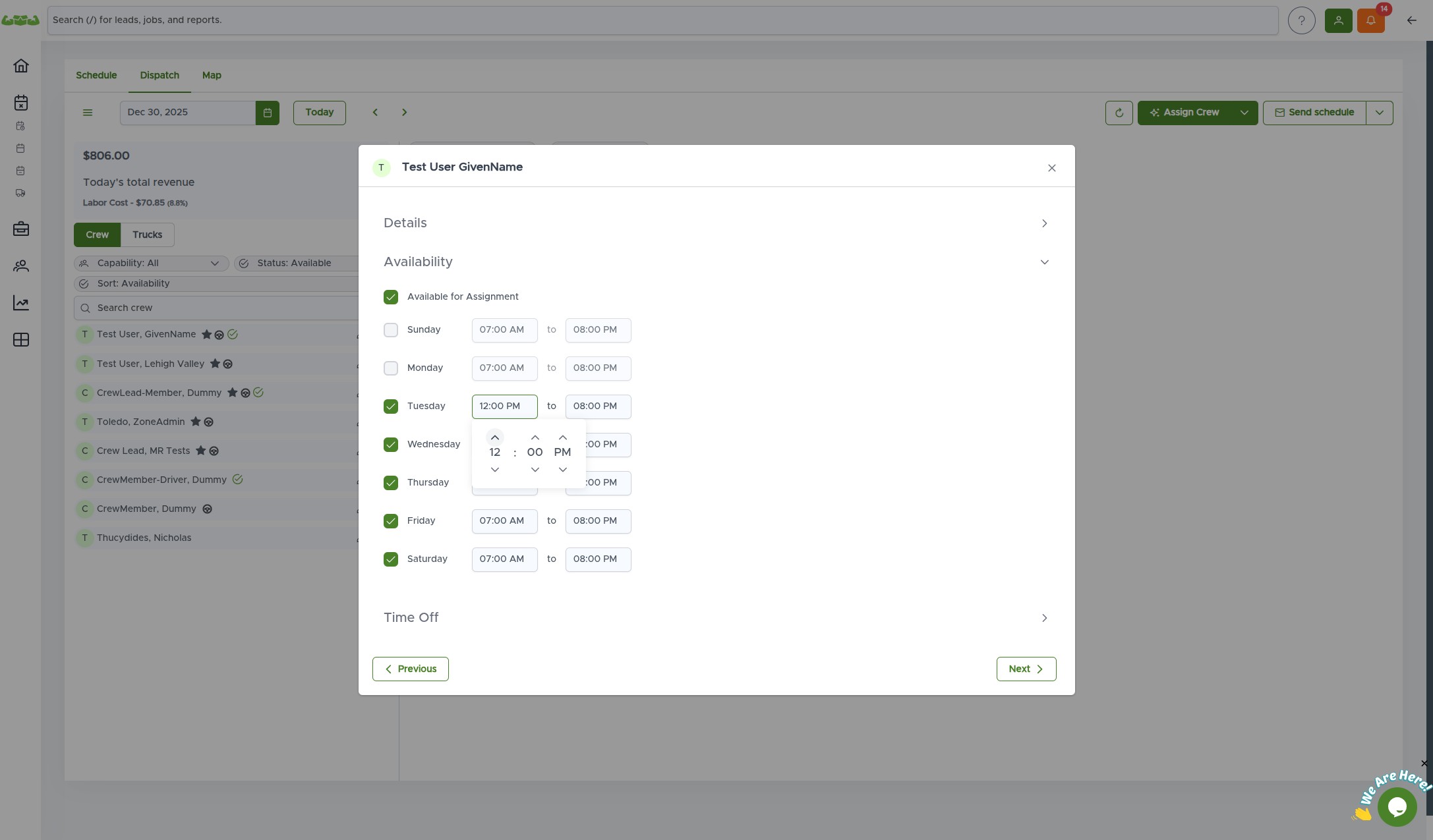Toggle AM/PM down arrow in time picker
1433x840 pixels.
pos(563,470)
